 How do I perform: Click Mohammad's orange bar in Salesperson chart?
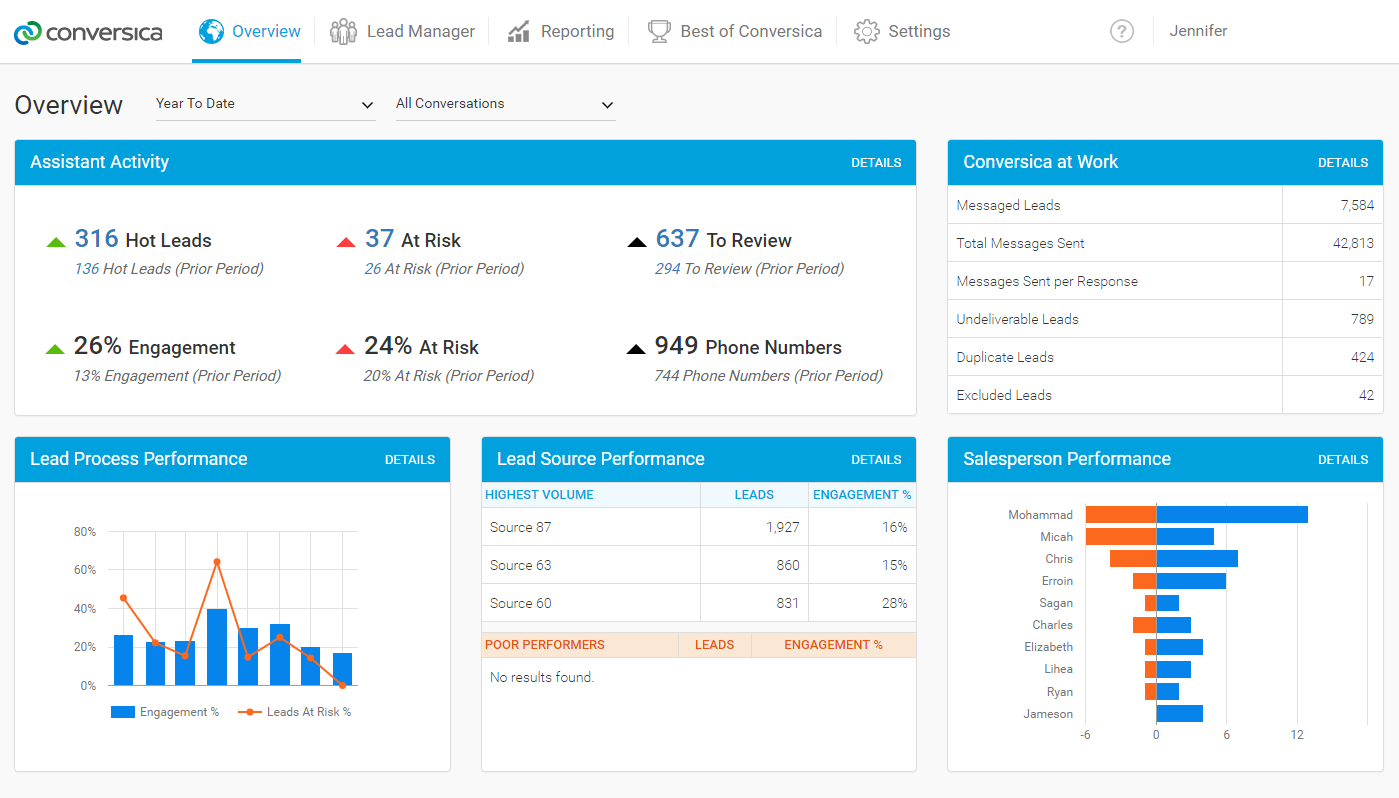1121,515
